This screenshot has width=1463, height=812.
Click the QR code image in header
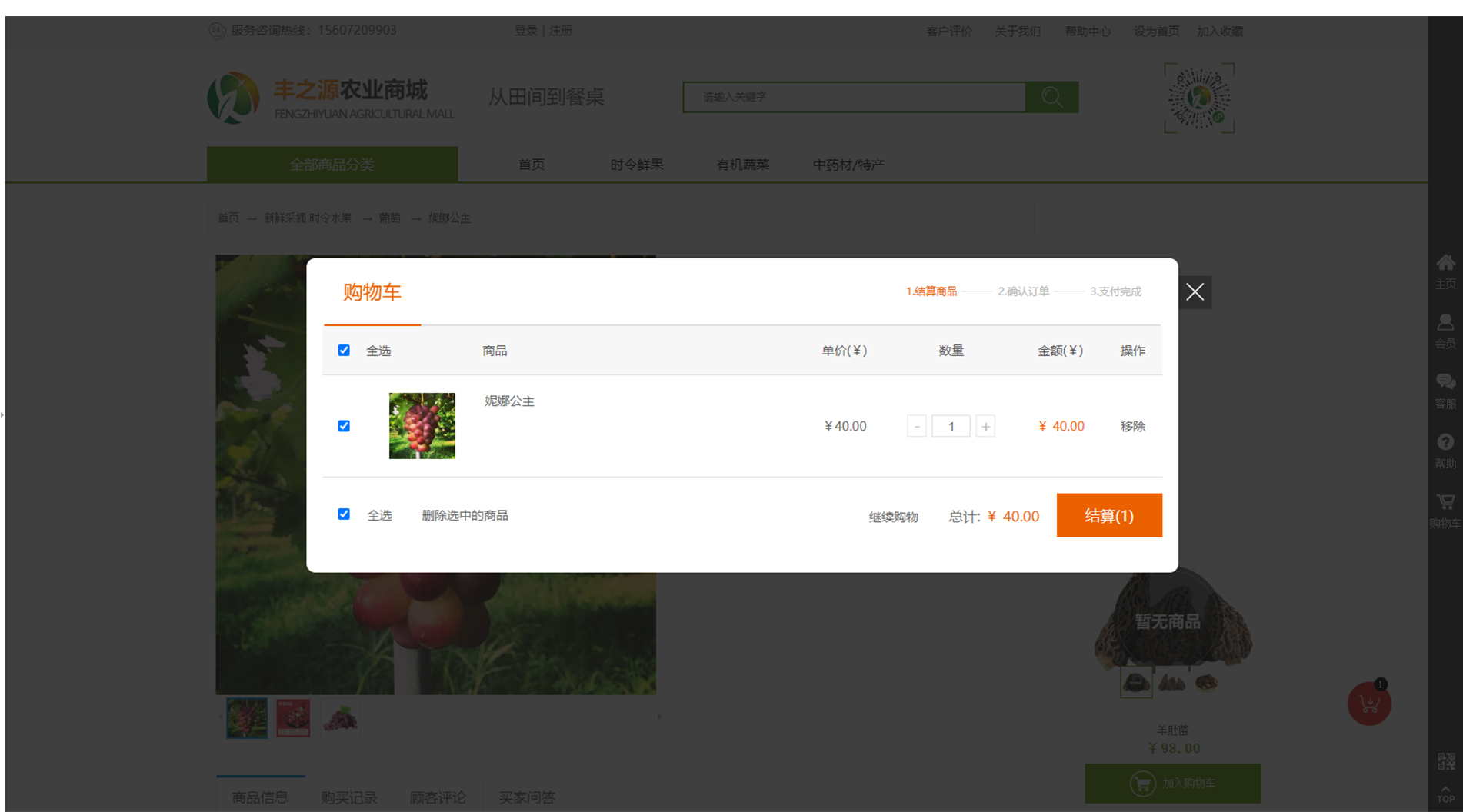point(1199,98)
